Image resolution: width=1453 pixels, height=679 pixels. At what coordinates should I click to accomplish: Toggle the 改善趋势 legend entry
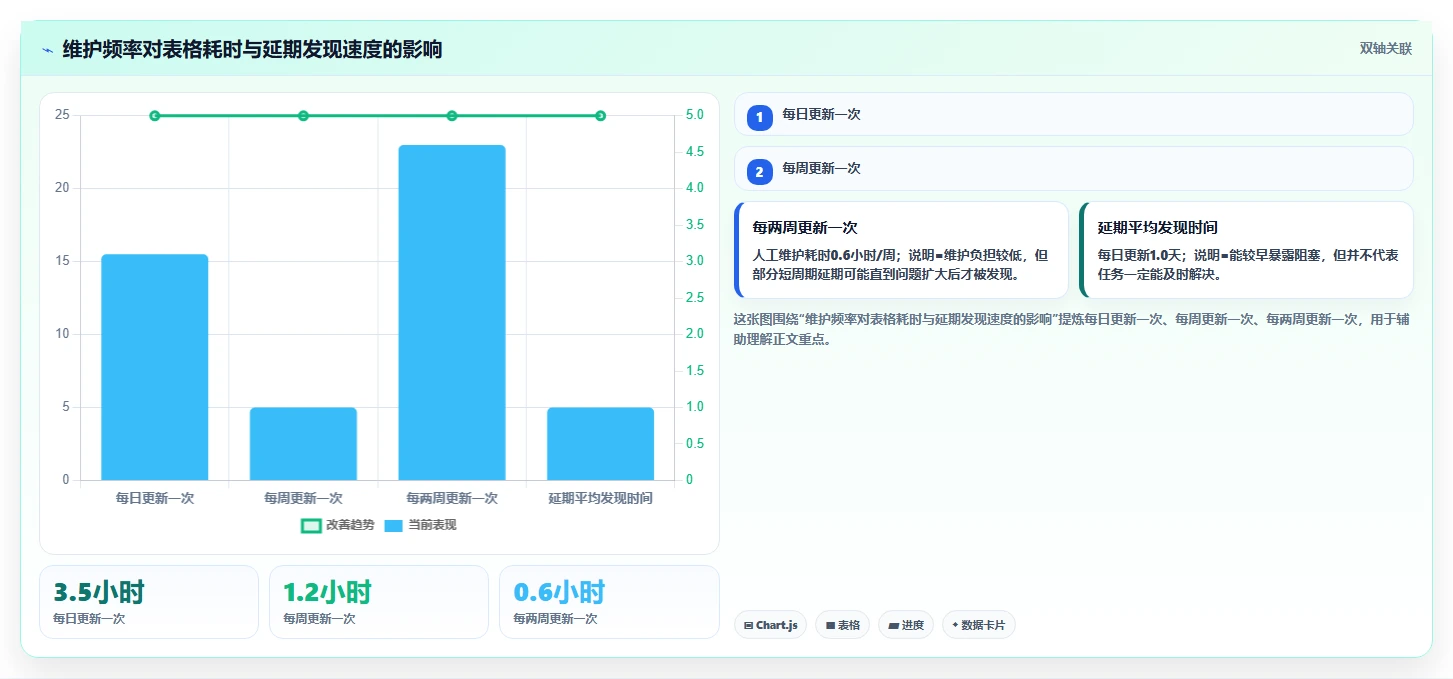338,525
